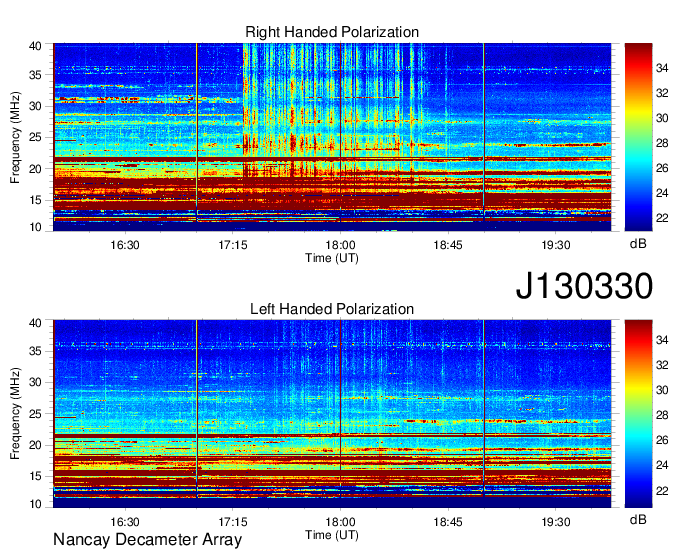Image resolution: width=680 pixels, height=552 pixels.
Task: Click the 28 dB label on bottom colorbar
Action: pyautogui.click(x=662, y=415)
